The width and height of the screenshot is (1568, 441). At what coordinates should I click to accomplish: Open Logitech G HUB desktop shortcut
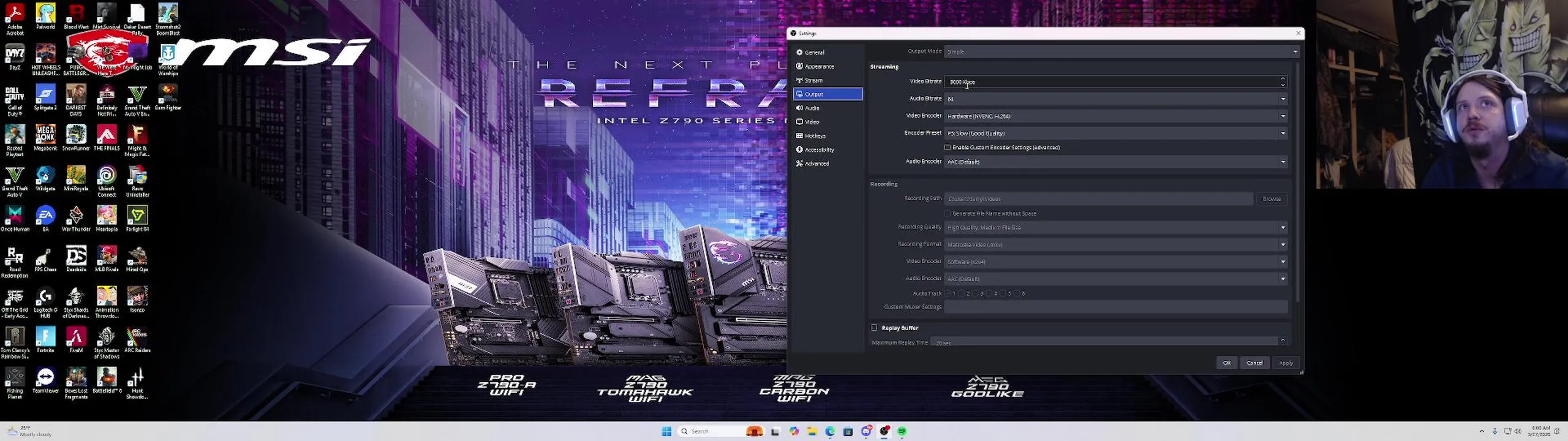coord(45,303)
